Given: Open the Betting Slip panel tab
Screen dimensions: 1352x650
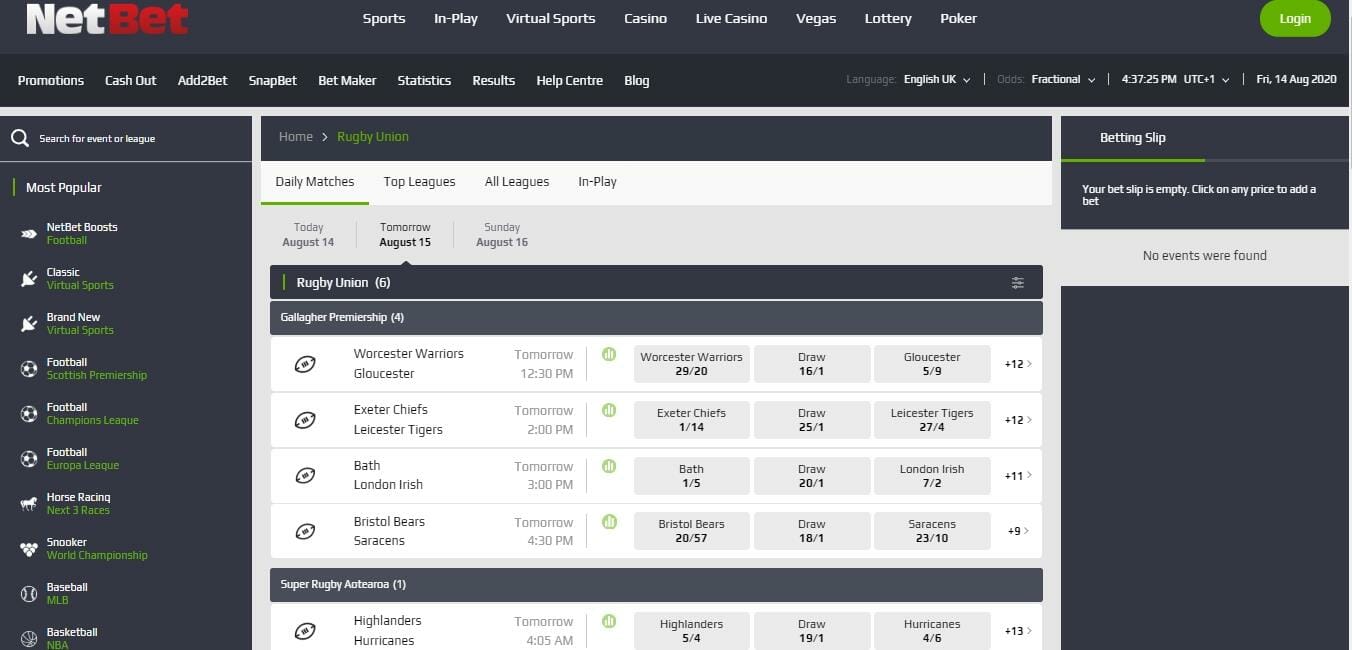Looking at the screenshot, I should pyautogui.click(x=1133, y=138).
